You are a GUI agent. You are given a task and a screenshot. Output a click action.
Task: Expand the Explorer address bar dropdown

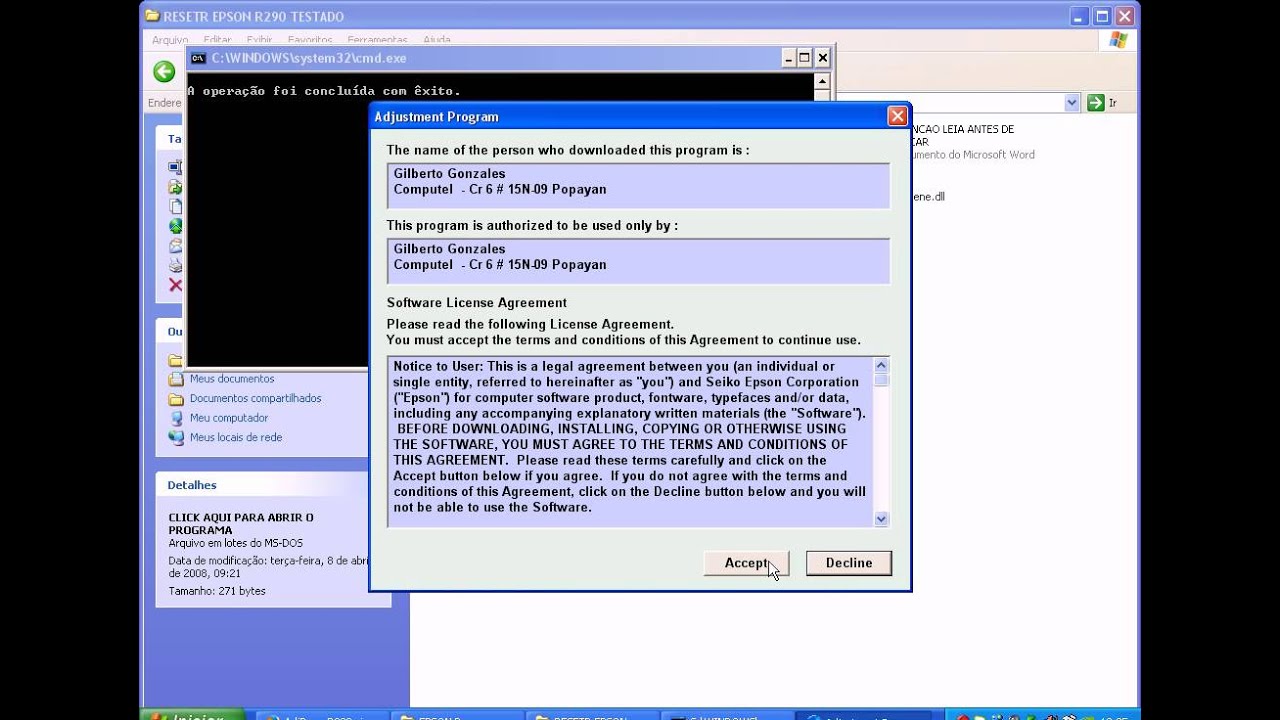[x=1072, y=103]
